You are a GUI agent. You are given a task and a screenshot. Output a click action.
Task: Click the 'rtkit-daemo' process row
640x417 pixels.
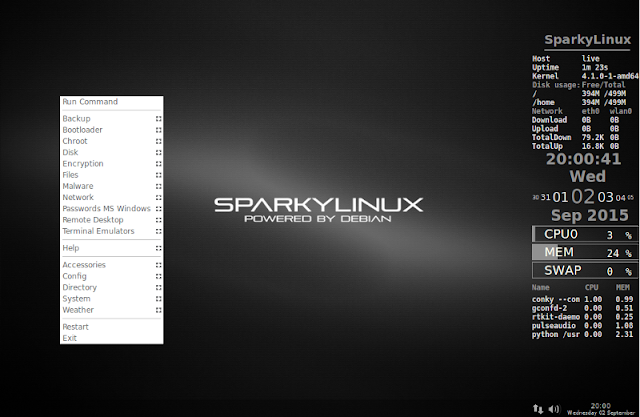pos(582,317)
